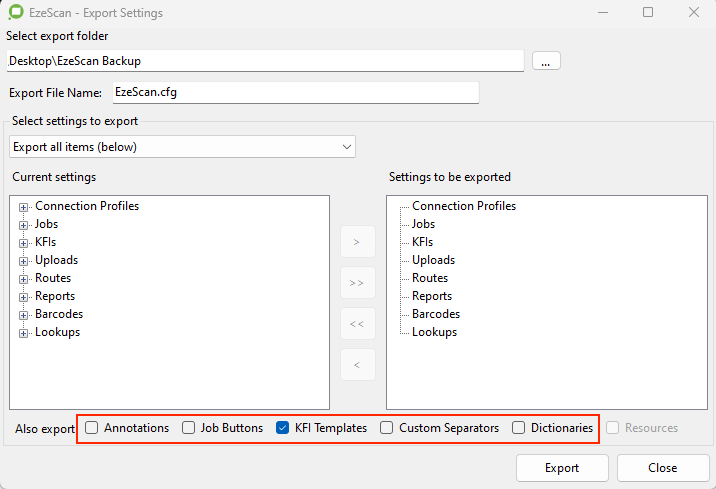Enable the Custom Separators checkbox
Screen dimensions: 716x489
tap(387, 428)
